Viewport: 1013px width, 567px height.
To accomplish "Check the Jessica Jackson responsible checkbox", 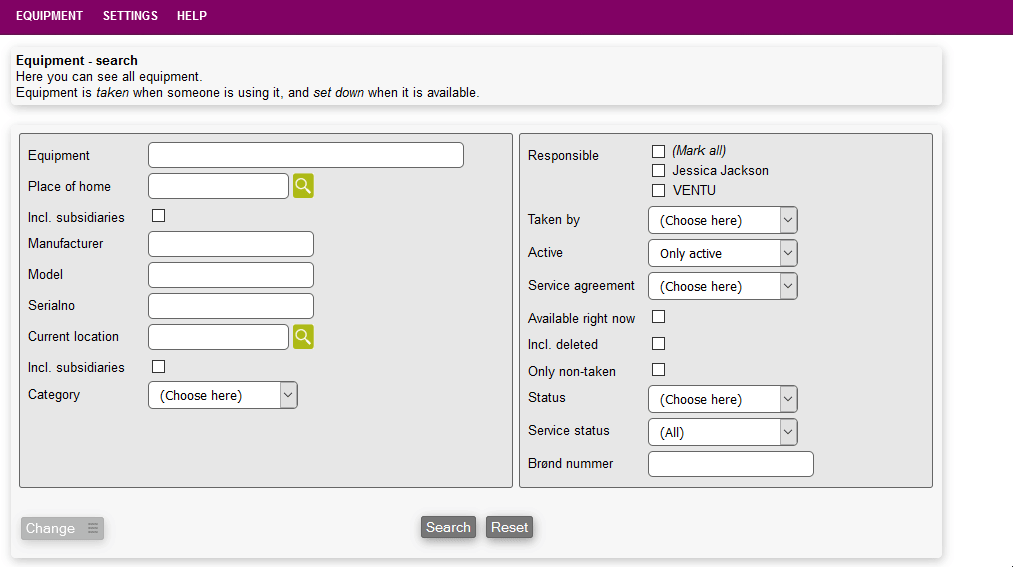I will [658, 171].
